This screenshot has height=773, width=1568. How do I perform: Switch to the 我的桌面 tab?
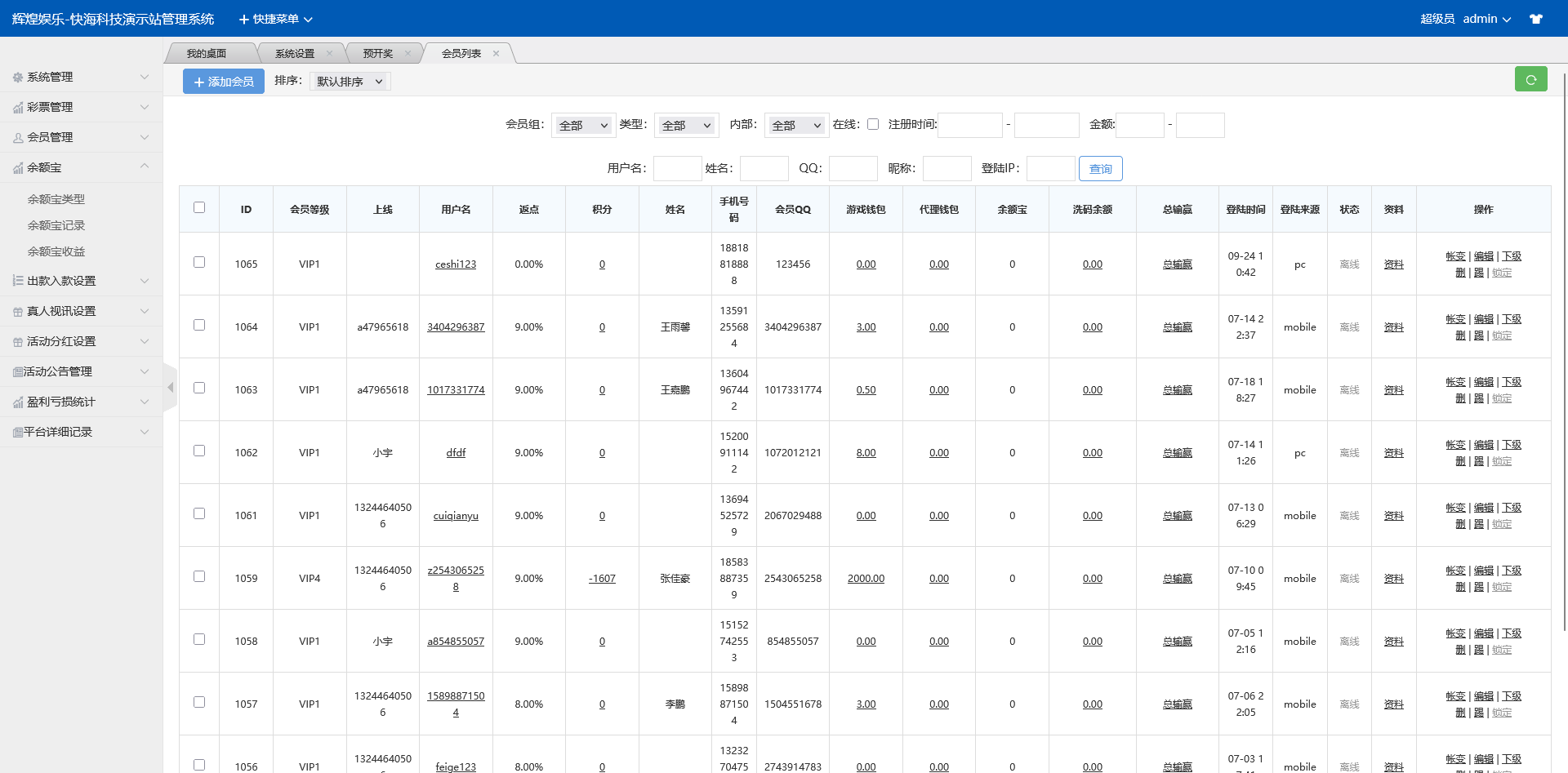[x=207, y=54]
